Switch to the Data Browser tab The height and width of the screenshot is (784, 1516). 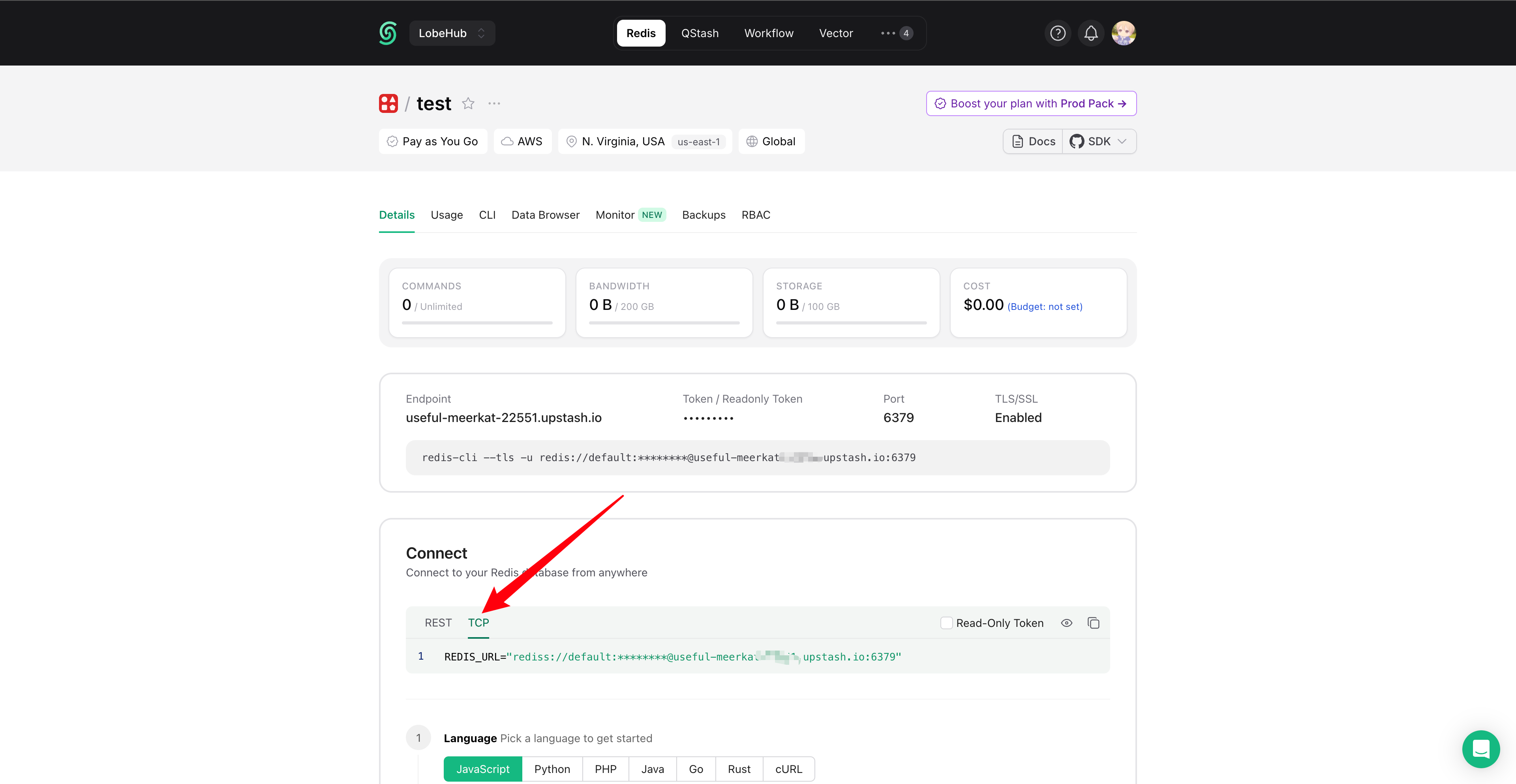(545, 215)
